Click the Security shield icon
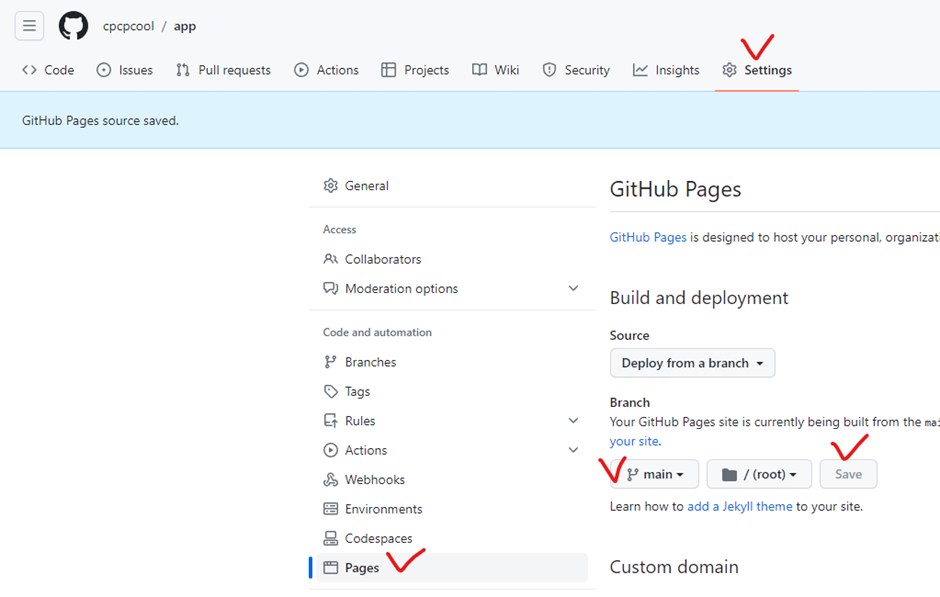Image resolution: width=940 pixels, height=597 pixels. 549,70
